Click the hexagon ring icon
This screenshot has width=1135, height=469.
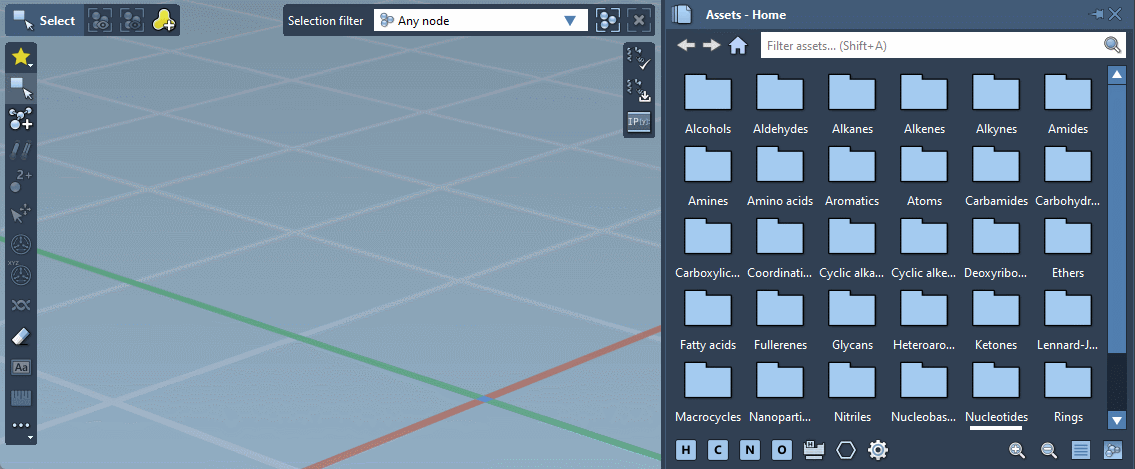[x=846, y=450]
